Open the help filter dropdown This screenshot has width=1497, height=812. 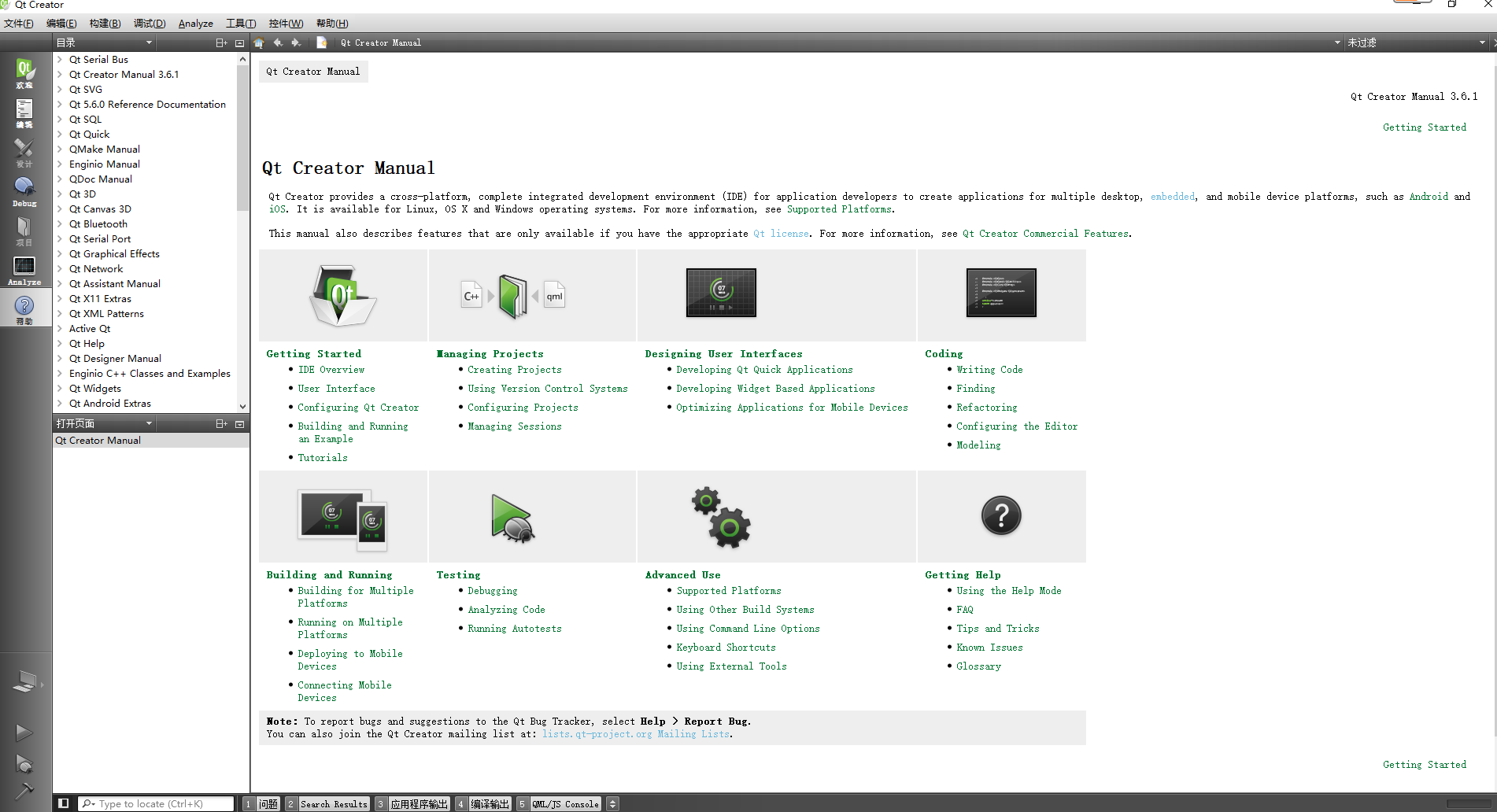pyautogui.click(x=1415, y=42)
